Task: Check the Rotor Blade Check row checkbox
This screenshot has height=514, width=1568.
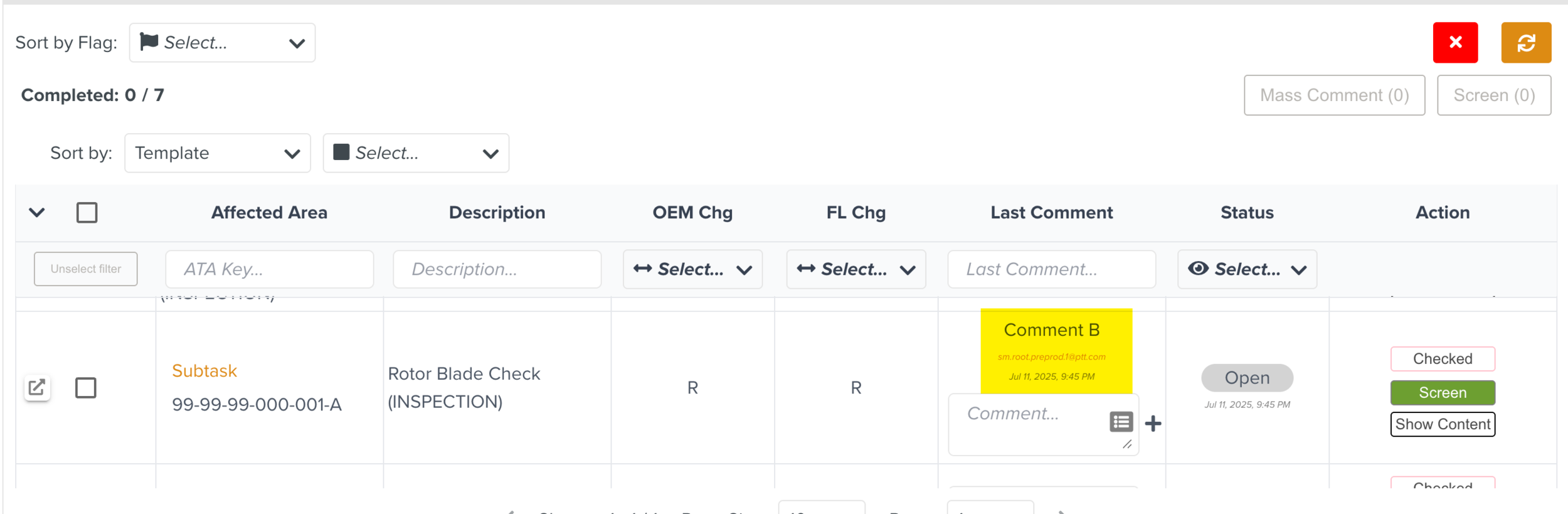Action: (x=86, y=388)
